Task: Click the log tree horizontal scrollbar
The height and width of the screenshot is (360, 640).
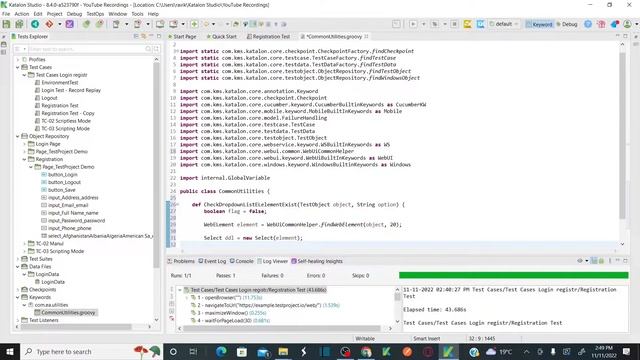Action: (282, 328)
